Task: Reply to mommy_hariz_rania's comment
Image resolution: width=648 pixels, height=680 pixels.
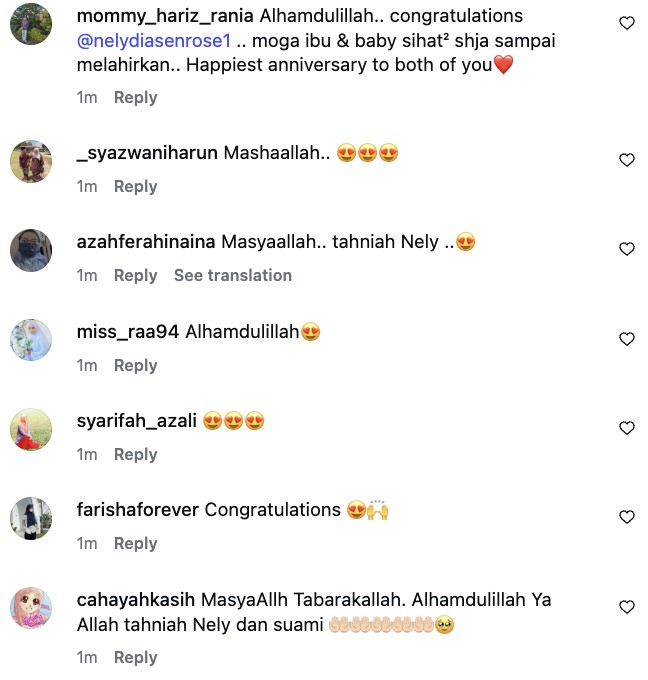Action: pos(135,97)
